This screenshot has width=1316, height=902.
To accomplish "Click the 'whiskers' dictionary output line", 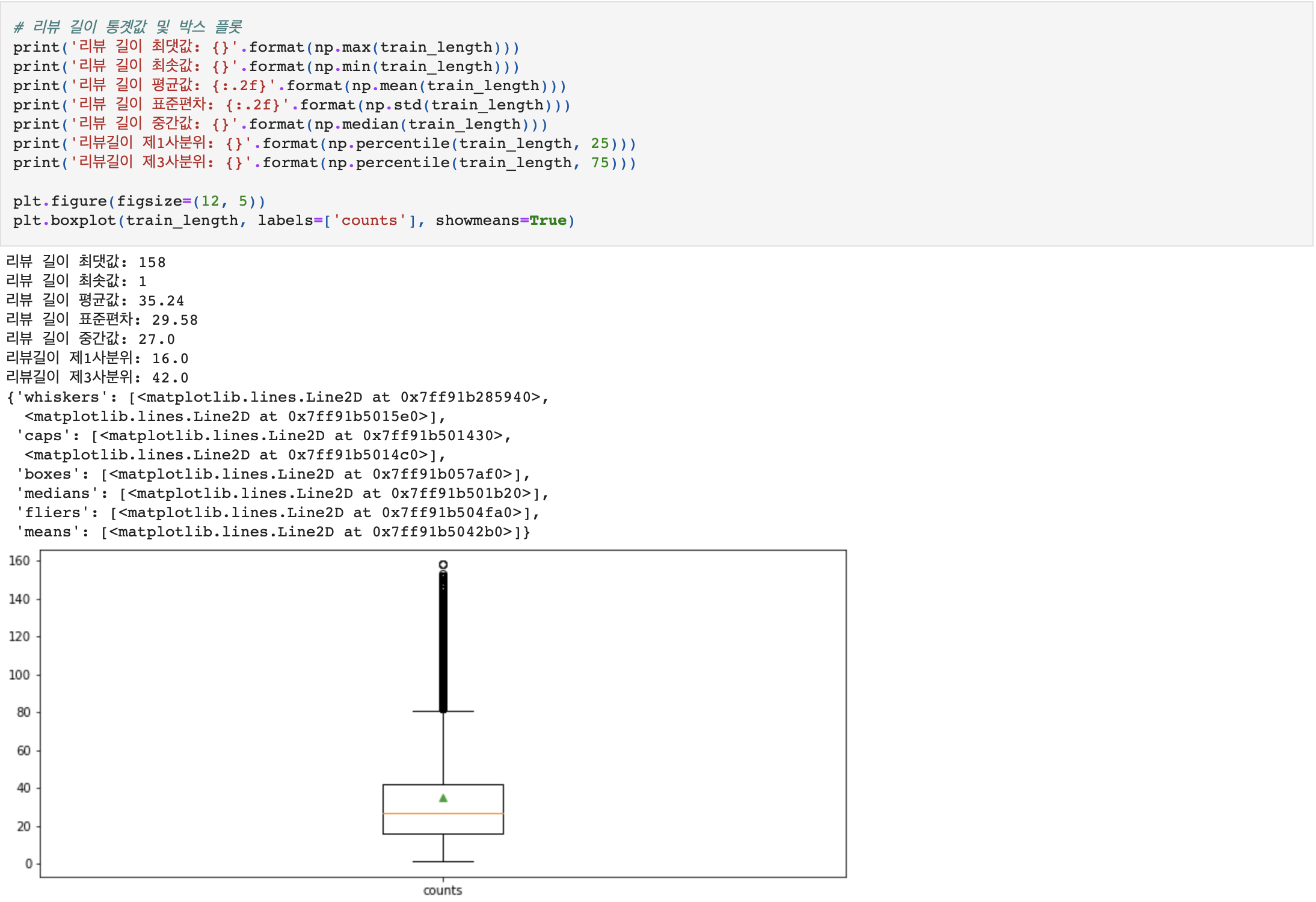I will pyautogui.click(x=277, y=397).
